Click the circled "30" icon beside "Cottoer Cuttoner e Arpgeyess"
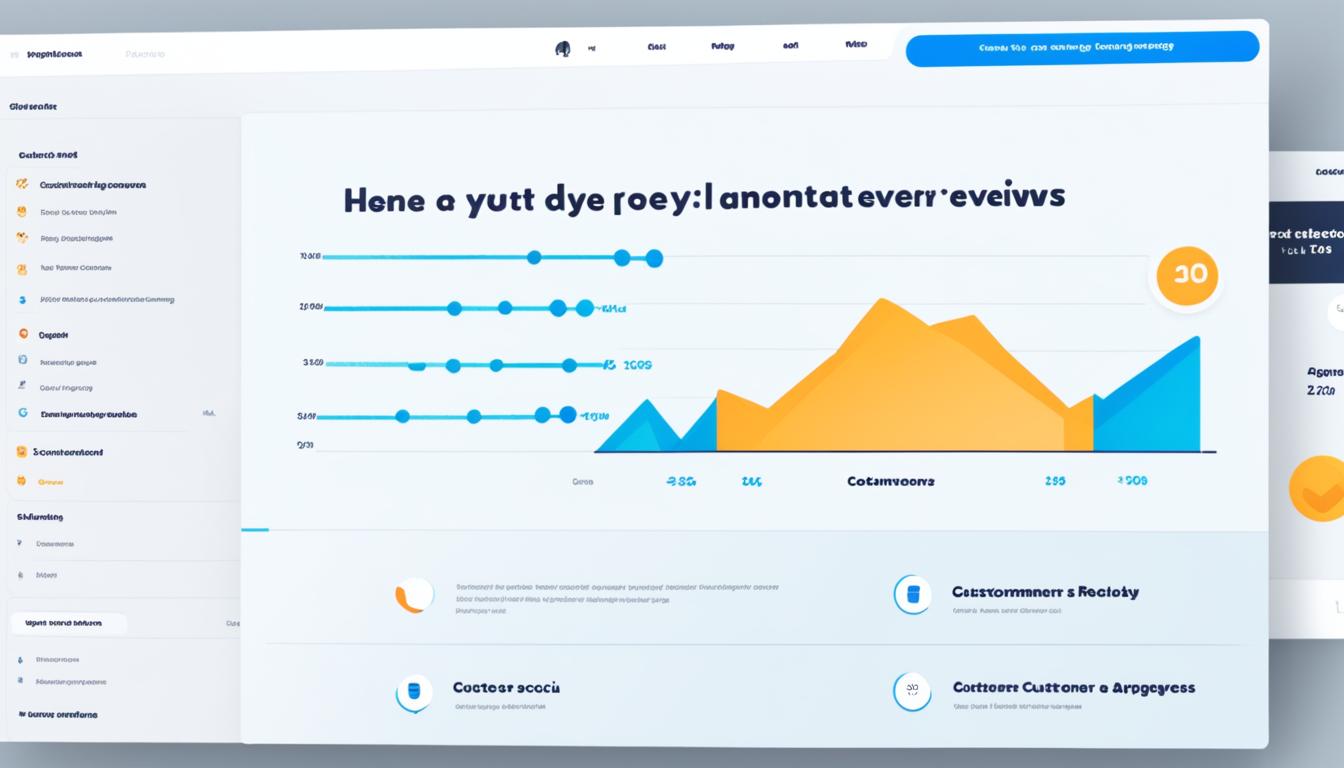The image size is (1344, 768). coord(912,691)
